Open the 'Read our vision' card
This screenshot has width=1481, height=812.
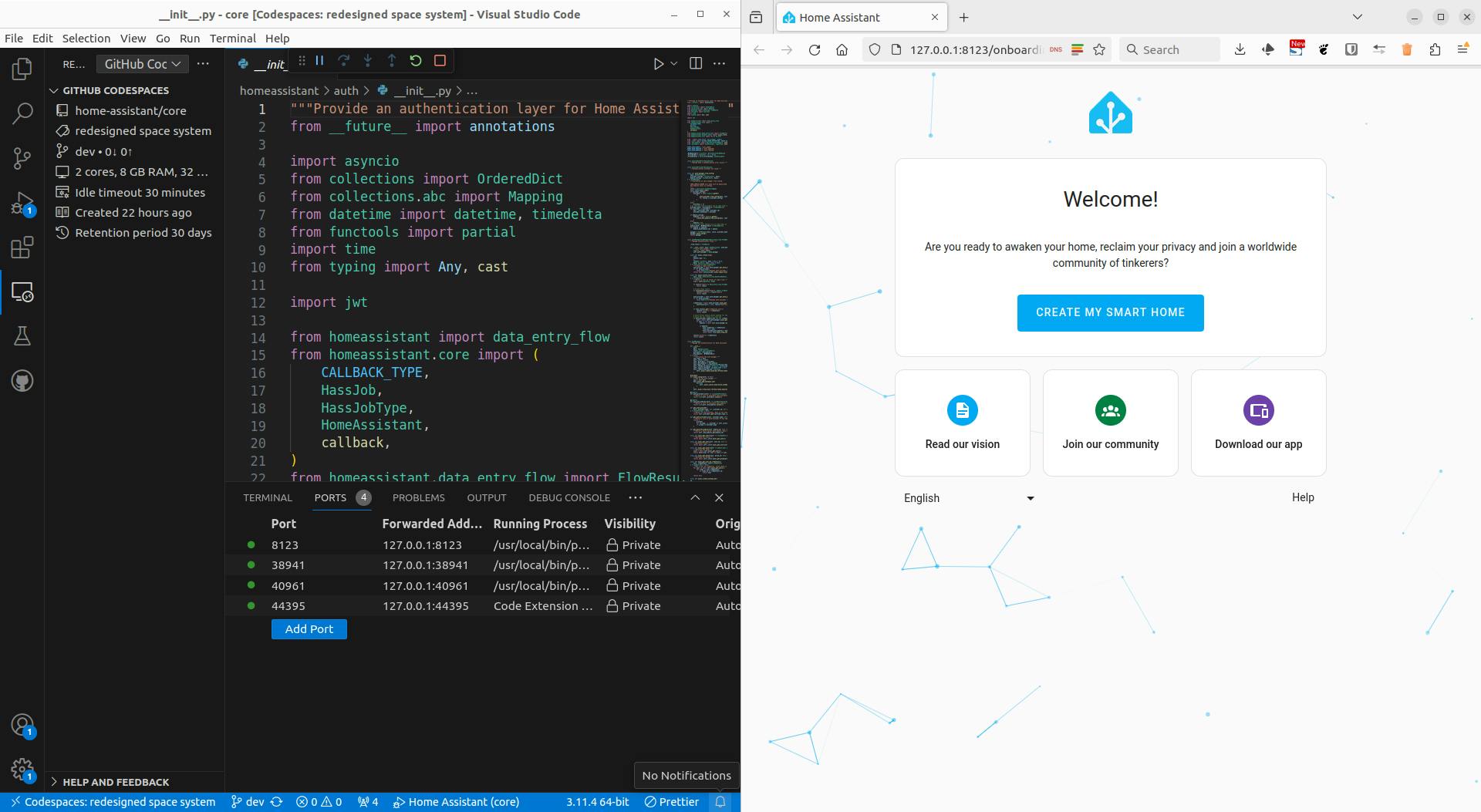click(x=963, y=423)
